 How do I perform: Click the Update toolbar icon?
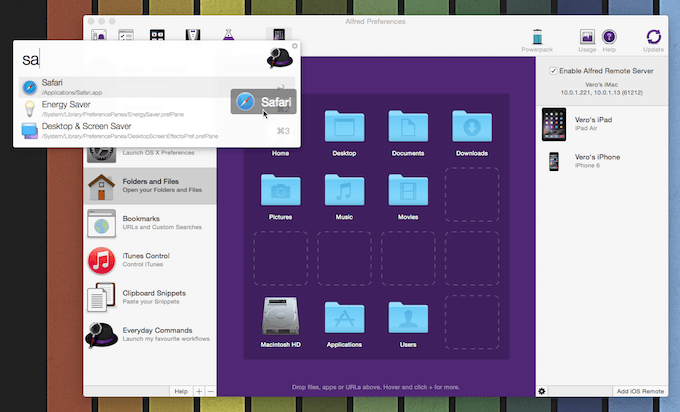(653, 38)
